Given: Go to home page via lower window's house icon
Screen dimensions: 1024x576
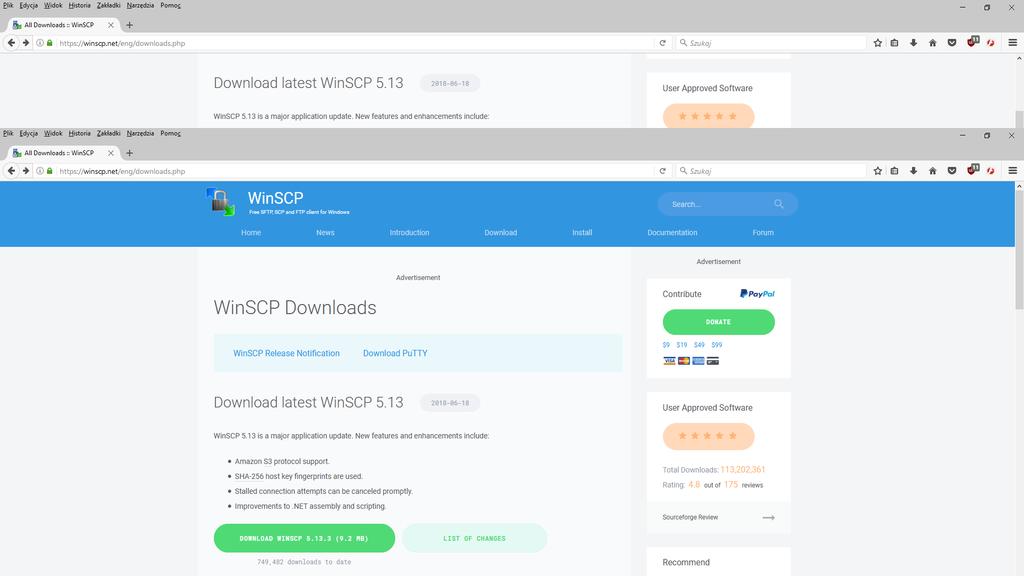Looking at the screenshot, I should point(933,171).
